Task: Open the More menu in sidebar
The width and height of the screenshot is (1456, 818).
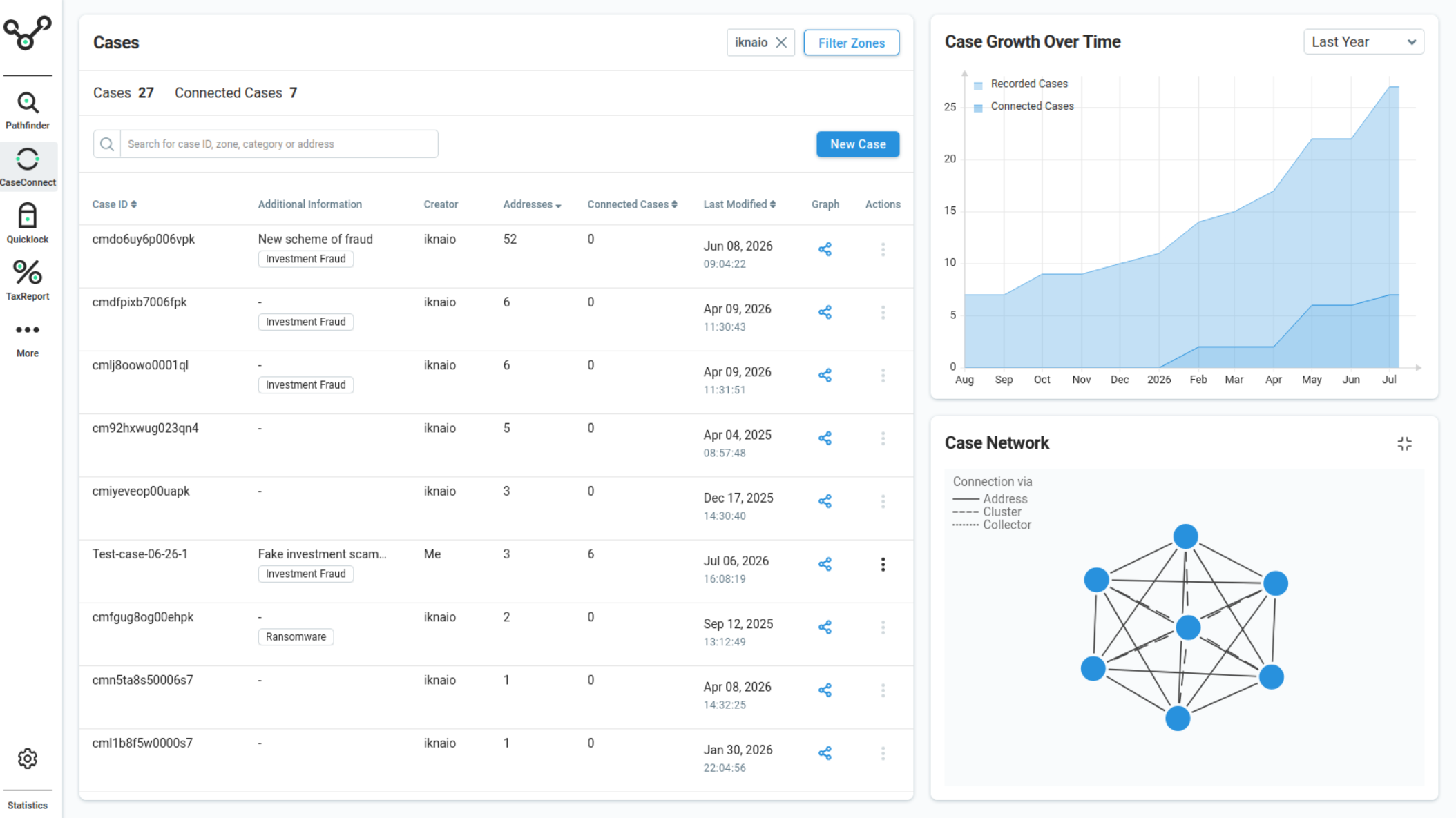Action: (x=28, y=340)
